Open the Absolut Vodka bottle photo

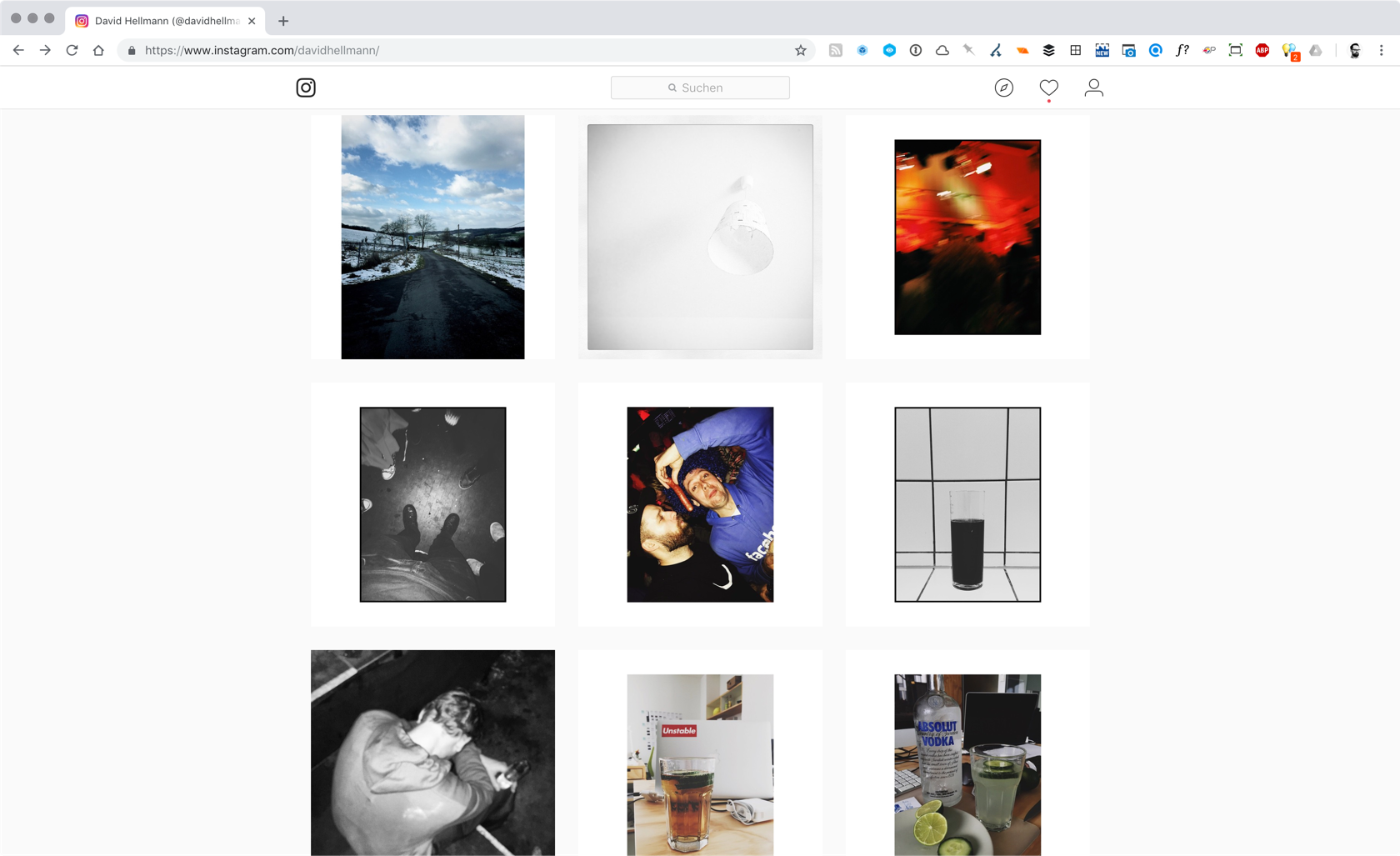(x=967, y=753)
